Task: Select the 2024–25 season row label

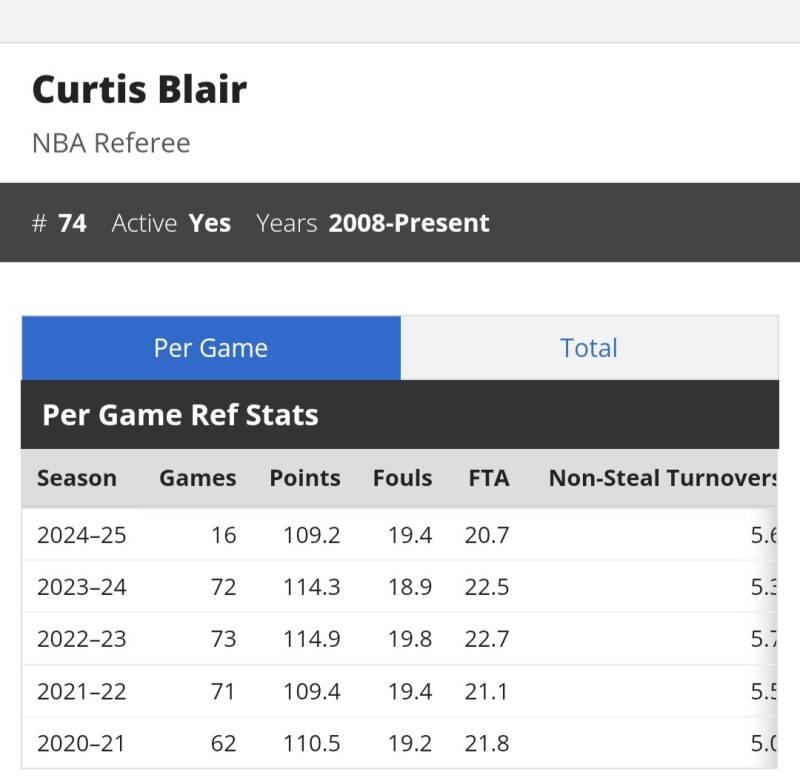Action: tap(82, 535)
